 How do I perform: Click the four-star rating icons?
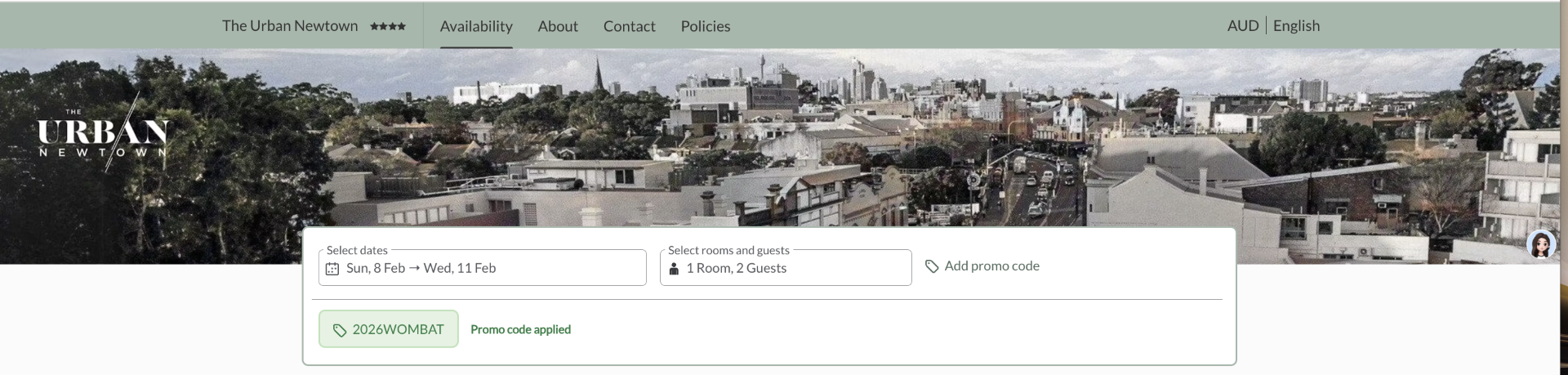[388, 26]
